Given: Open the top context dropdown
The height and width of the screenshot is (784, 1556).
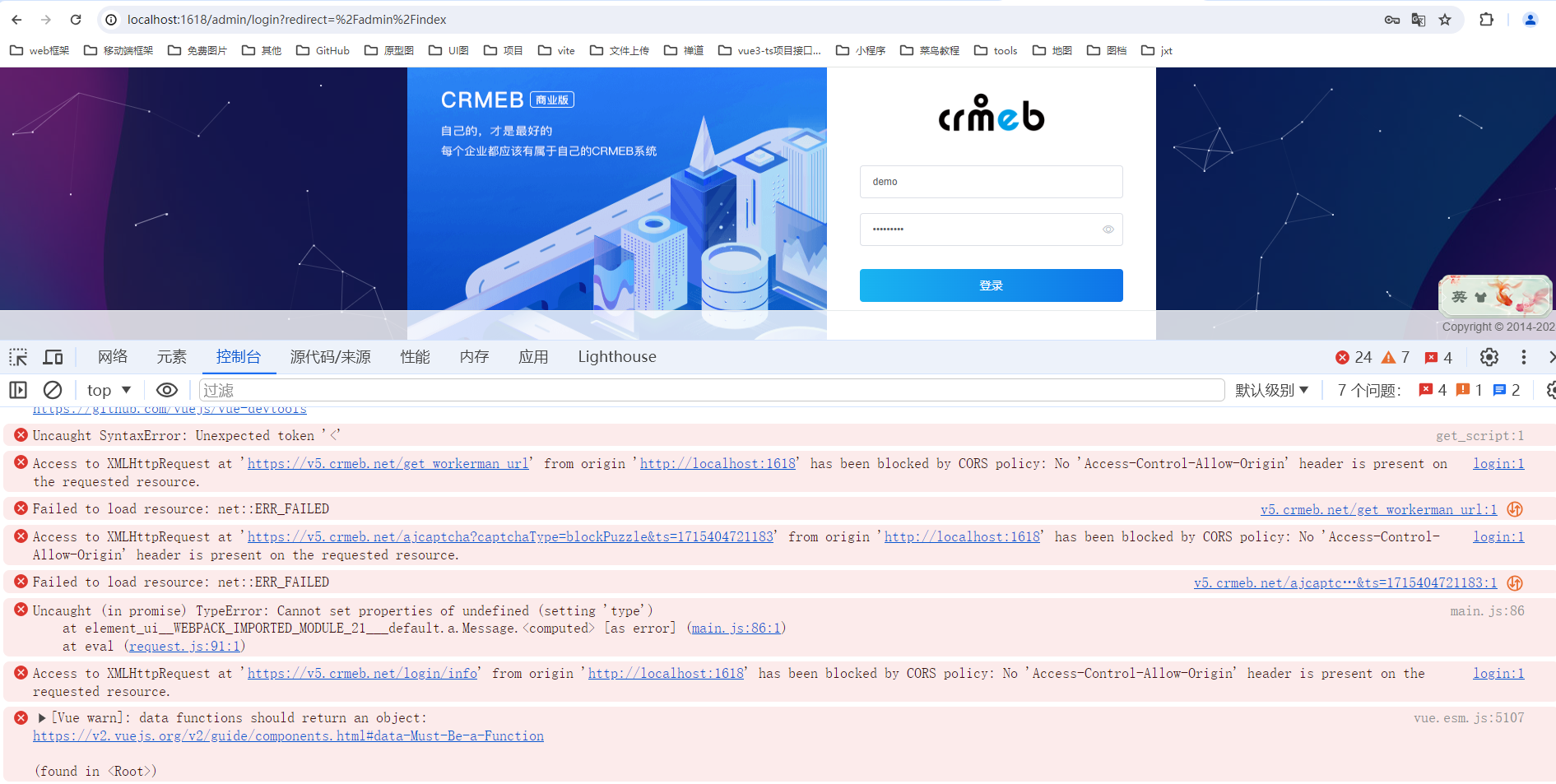Looking at the screenshot, I should pos(109,390).
